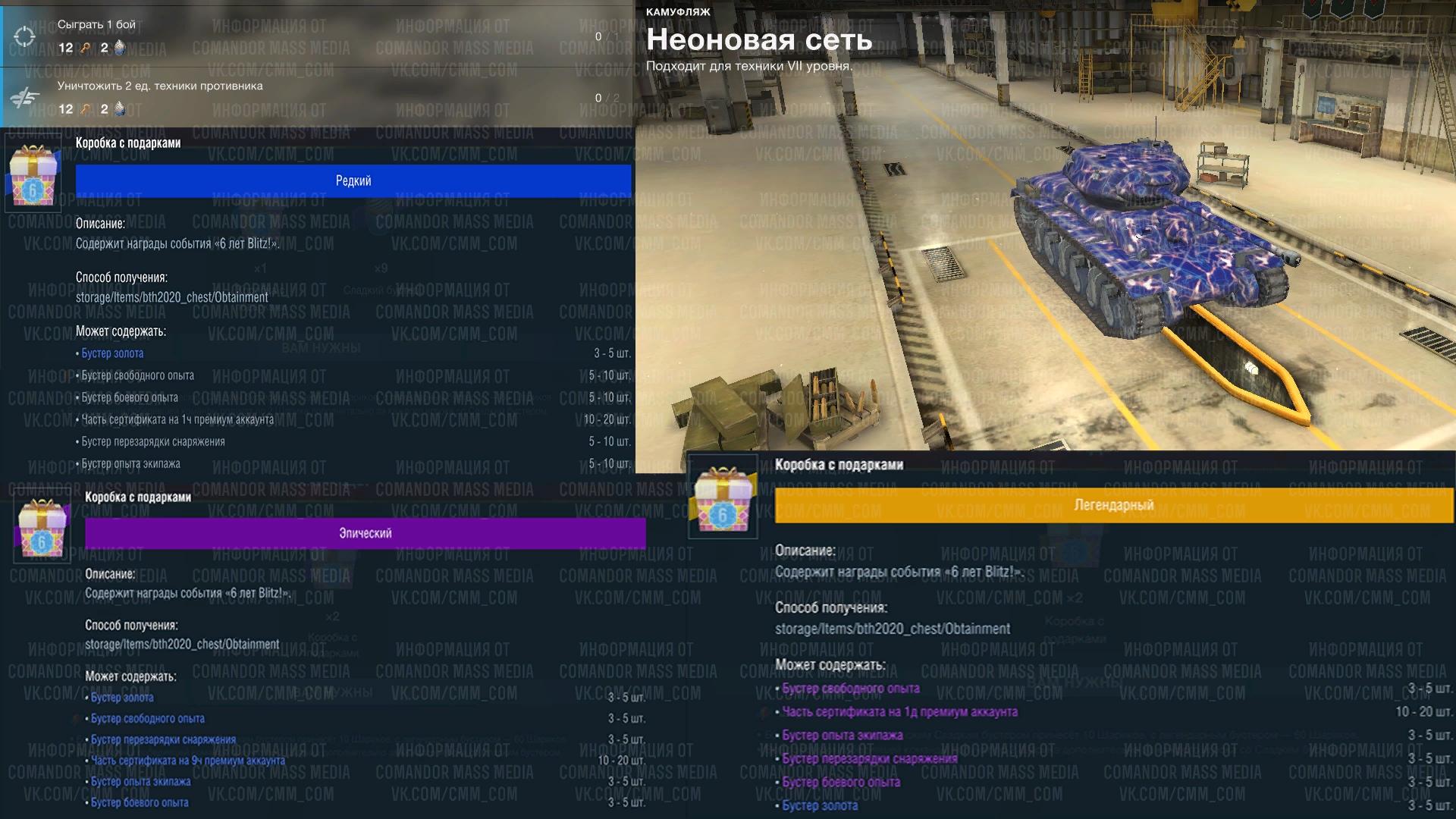
Task: Click 'Бустер перезарядки снаряжения' in Редкий box list
Action: (153, 441)
